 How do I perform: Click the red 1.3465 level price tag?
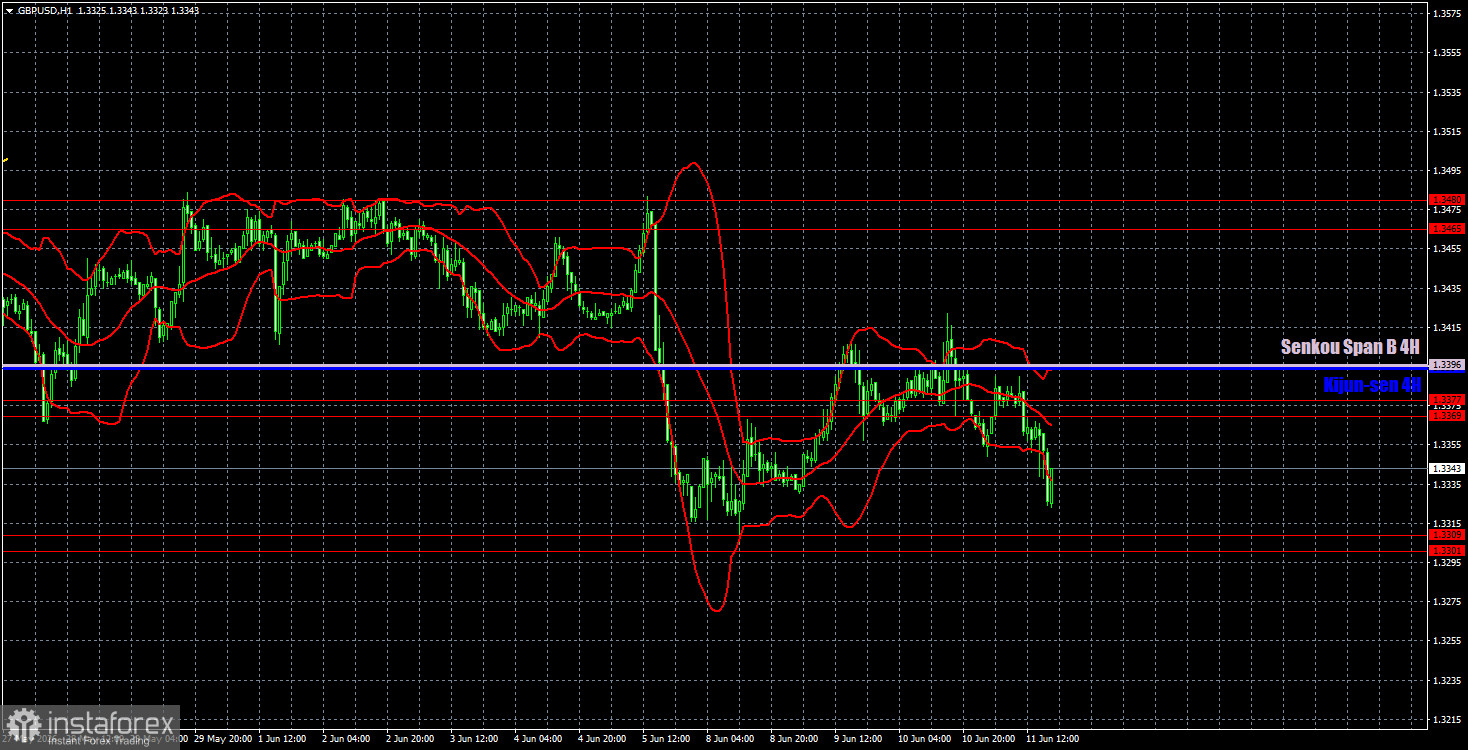(x=1447, y=229)
